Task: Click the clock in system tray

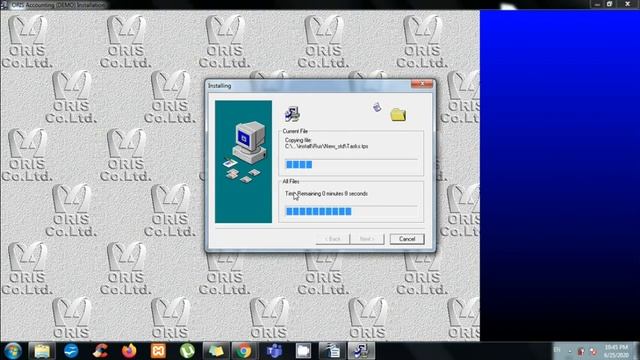Action: 616,351
